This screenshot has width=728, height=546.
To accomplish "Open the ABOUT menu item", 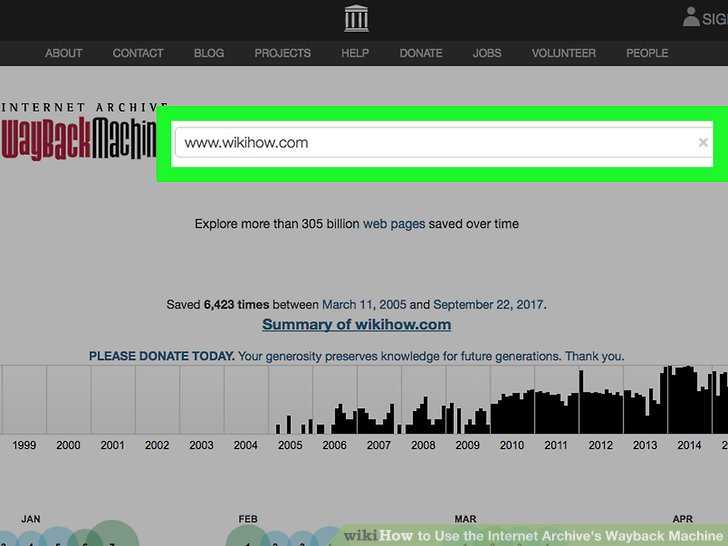I will 64,53.
